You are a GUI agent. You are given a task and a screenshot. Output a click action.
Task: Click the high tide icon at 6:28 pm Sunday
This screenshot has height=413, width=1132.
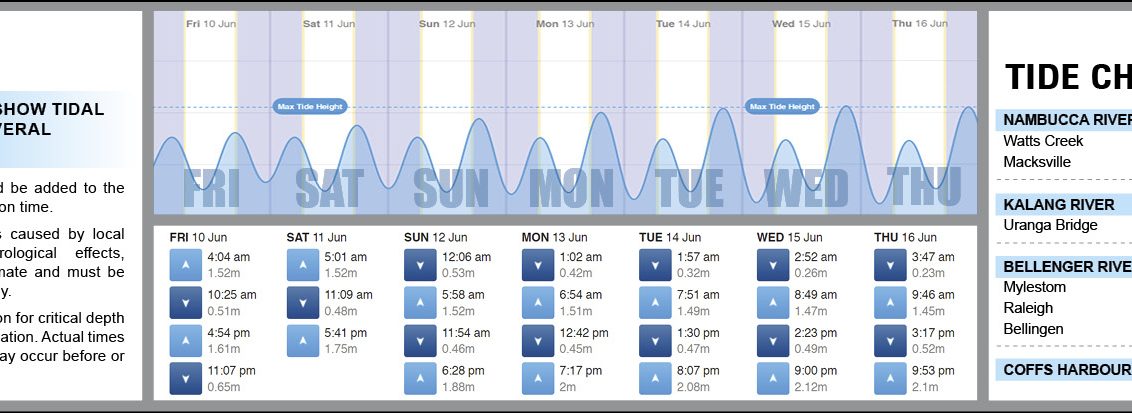click(x=419, y=379)
